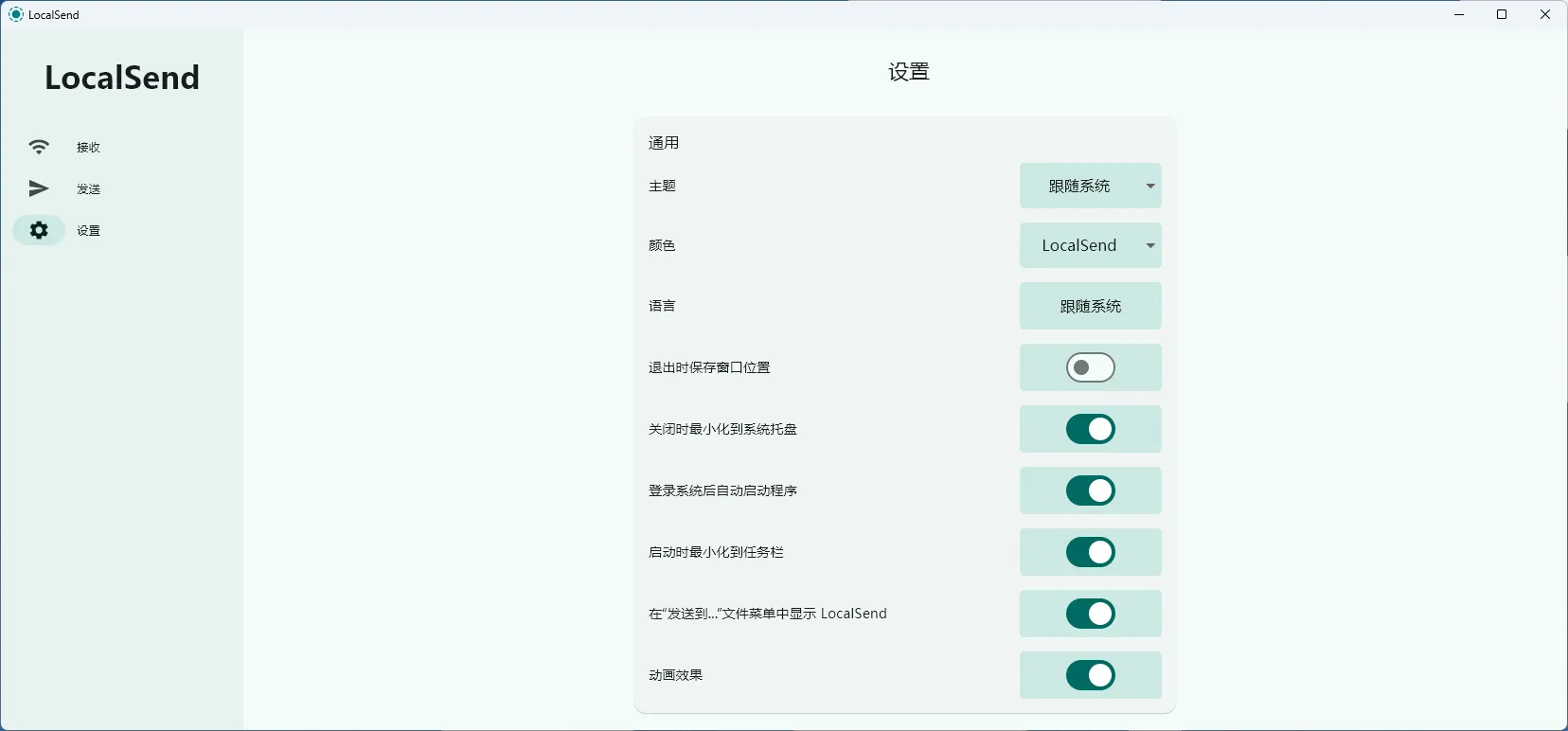The width and height of the screenshot is (1568, 731).
Task: Select the 设置 tab label
Action: [x=89, y=230]
